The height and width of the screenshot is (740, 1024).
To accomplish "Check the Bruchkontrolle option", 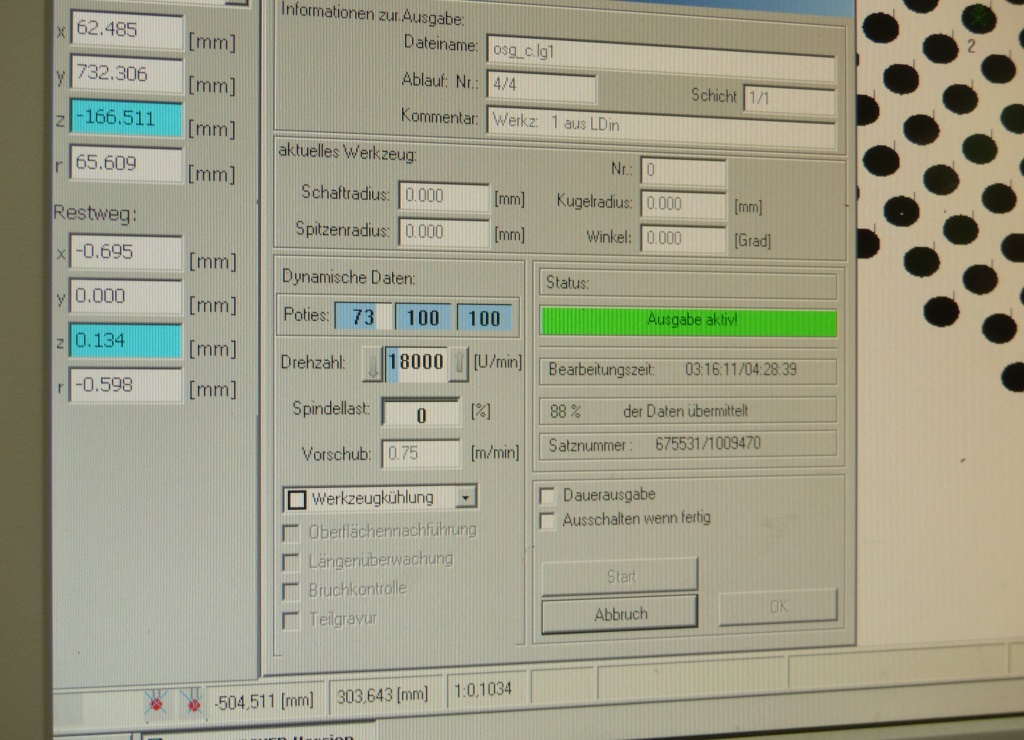I will tap(292, 590).
